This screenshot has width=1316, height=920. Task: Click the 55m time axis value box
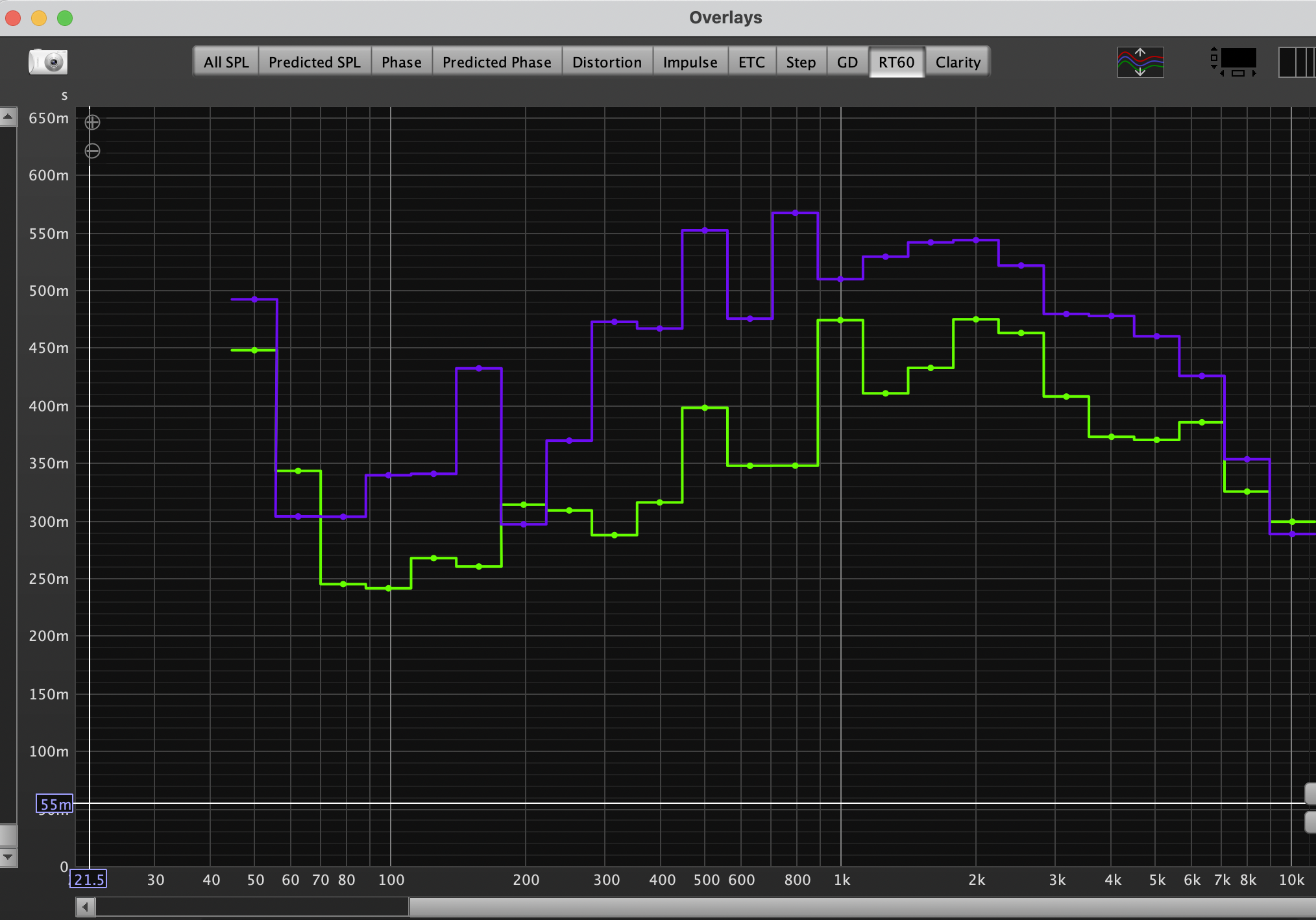click(55, 805)
